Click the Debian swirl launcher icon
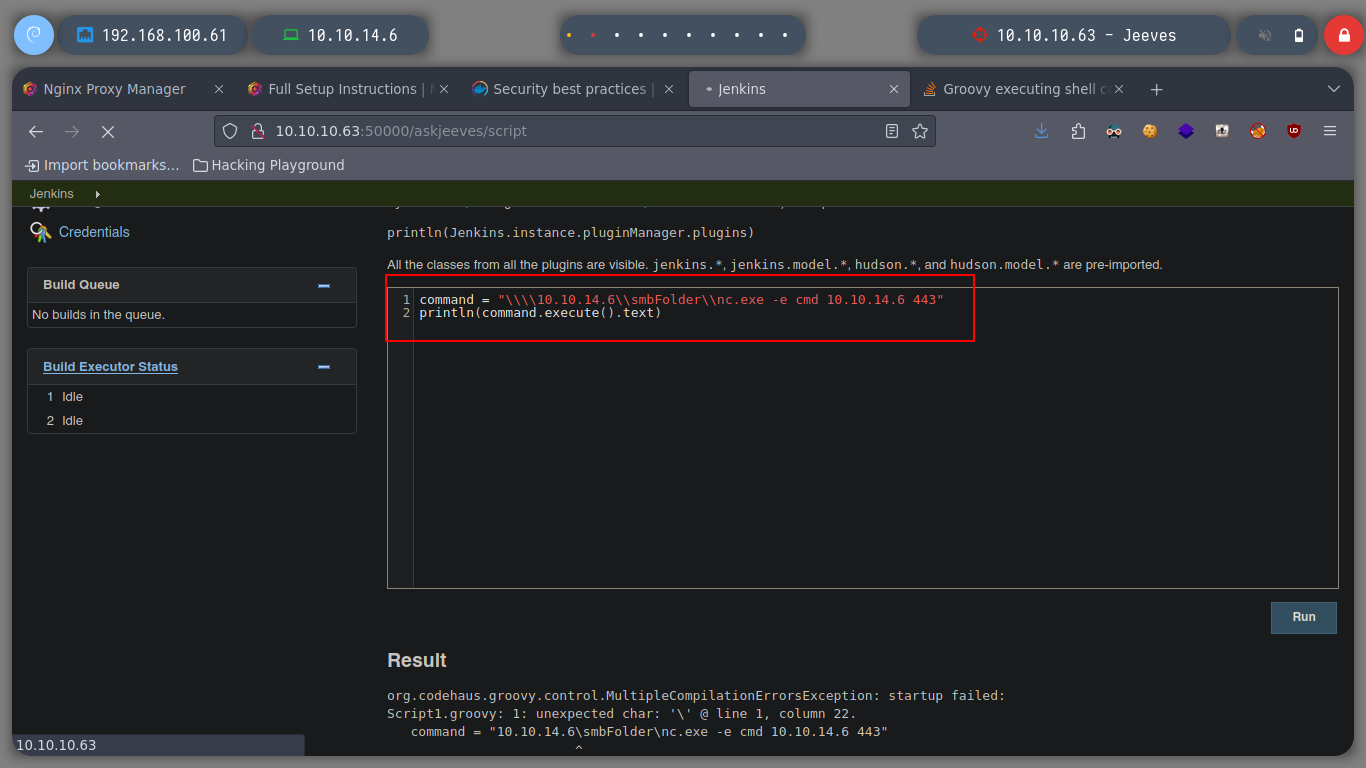 [x=33, y=35]
